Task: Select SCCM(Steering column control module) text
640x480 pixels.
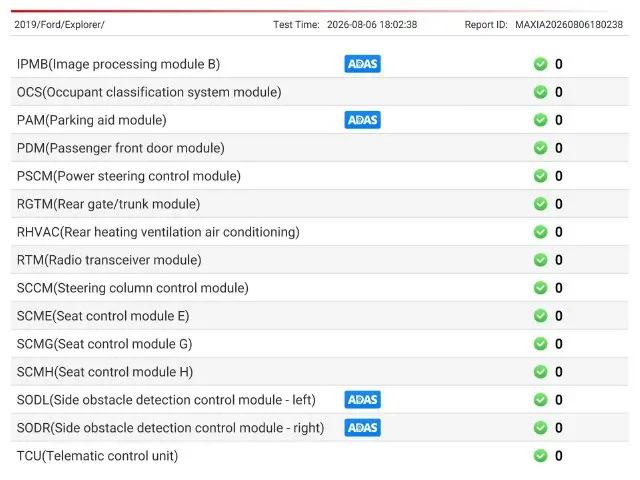Action: tap(133, 288)
